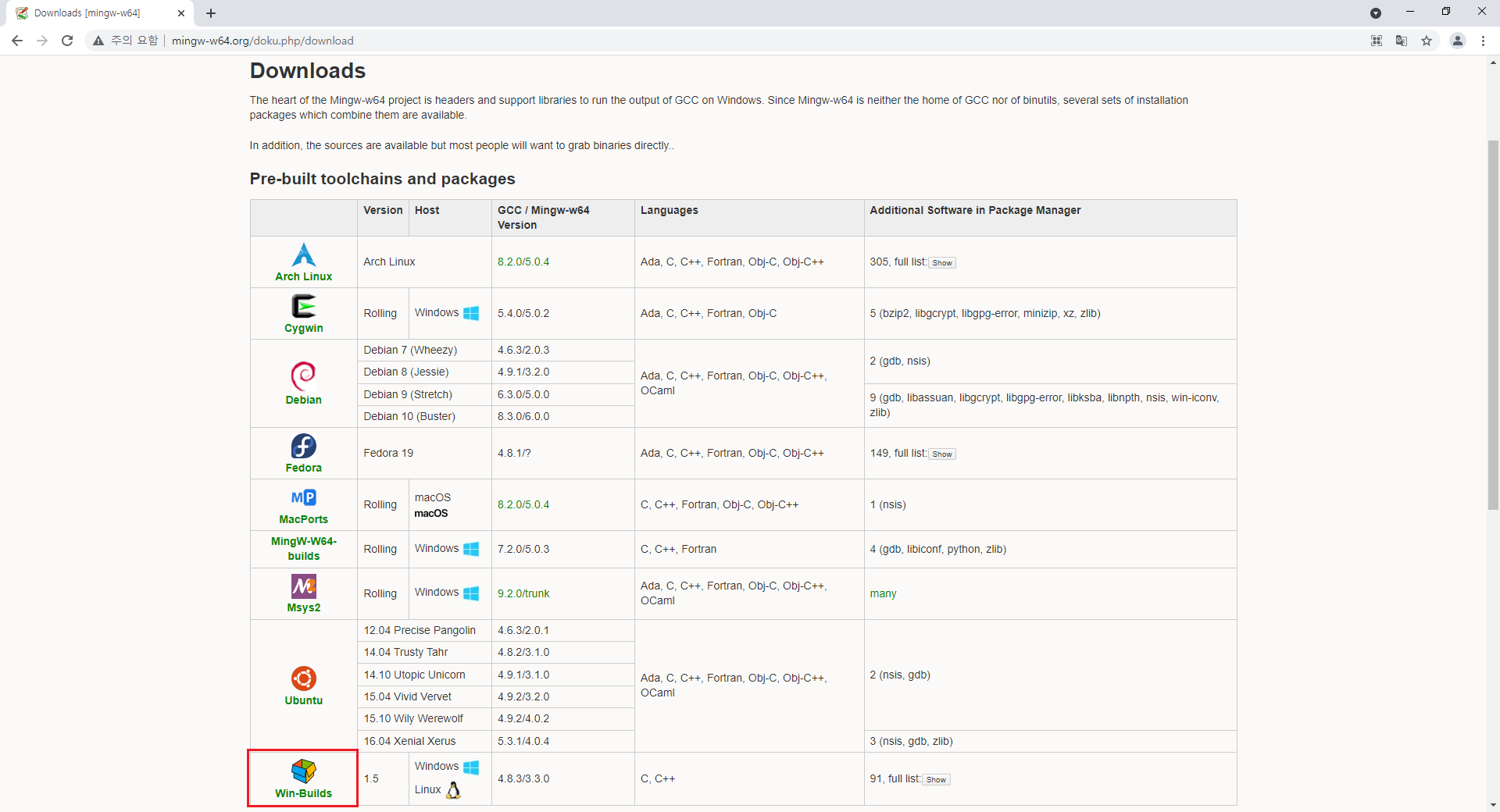Click Windows flag icon in MingW-W64-builds row

[471, 549]
